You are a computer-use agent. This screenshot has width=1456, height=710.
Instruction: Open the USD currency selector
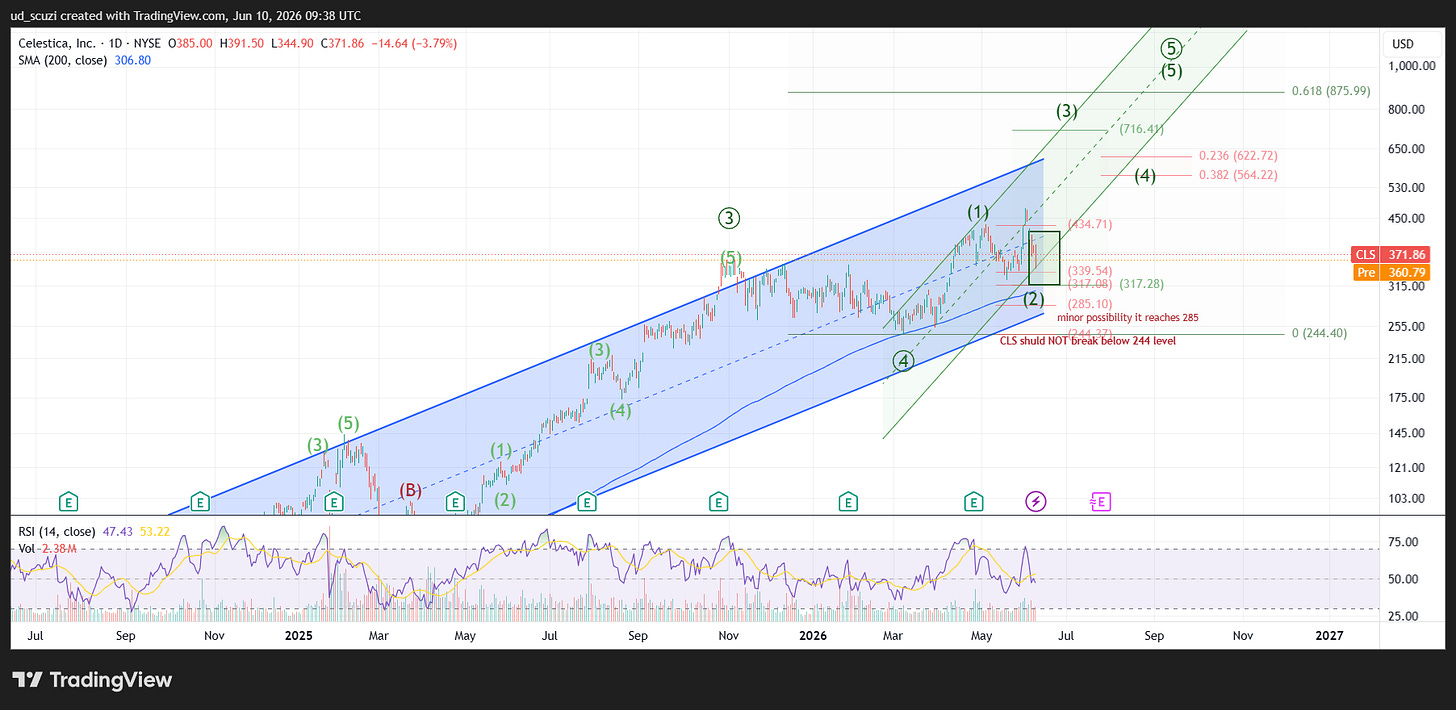1401,44
